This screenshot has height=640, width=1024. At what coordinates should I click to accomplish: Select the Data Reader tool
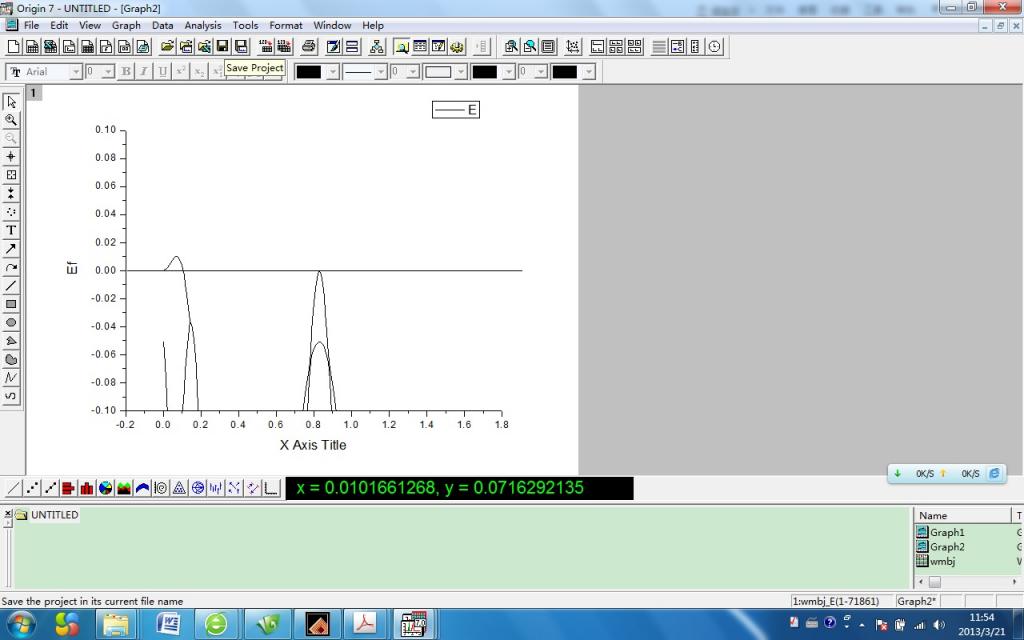(11, 175)
